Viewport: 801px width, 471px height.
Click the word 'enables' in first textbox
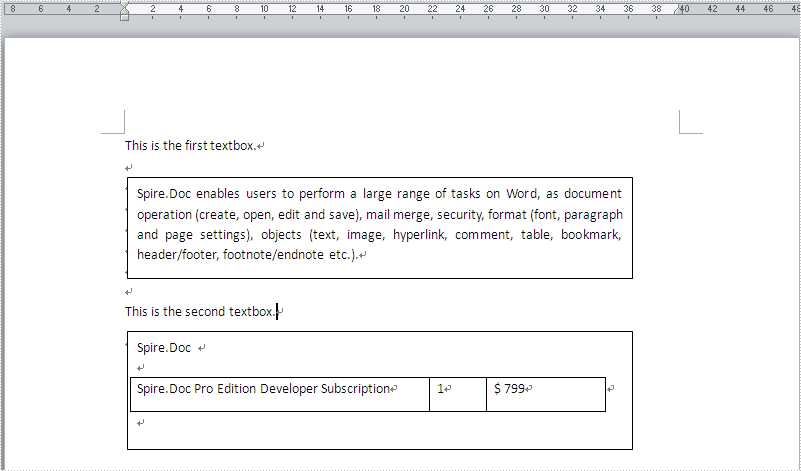coord(218,194)
